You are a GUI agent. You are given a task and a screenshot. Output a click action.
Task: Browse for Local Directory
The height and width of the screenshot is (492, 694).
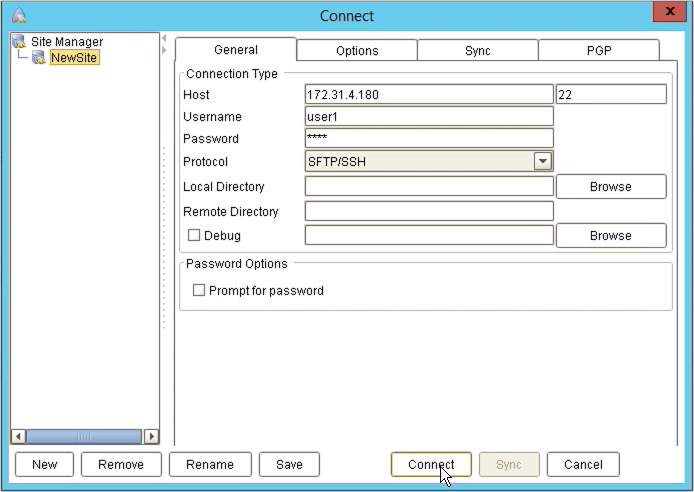pos(611,186)
